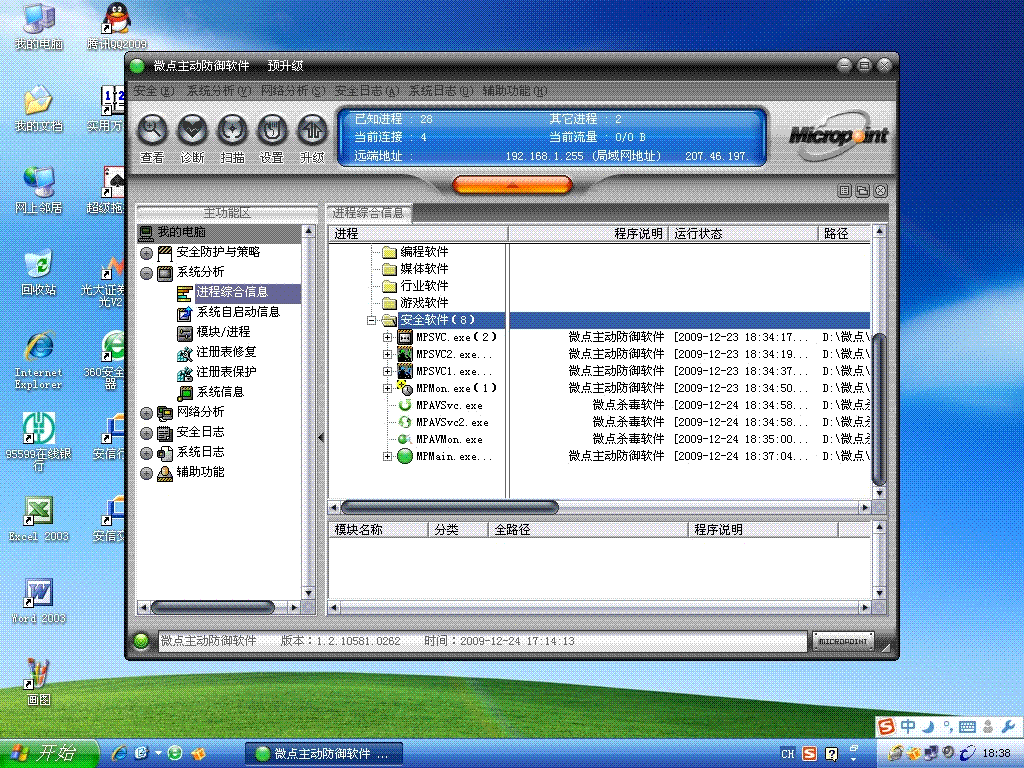This screenshot has width=1024, height=768.
Task: Click the CH language indicator in taskbar
Action: pos(788,754)
